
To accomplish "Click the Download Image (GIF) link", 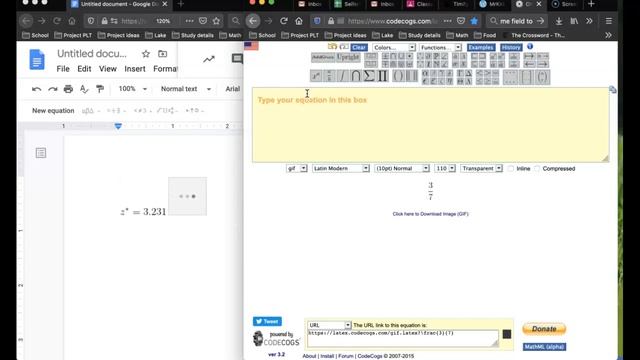I will tap(430, 214).
